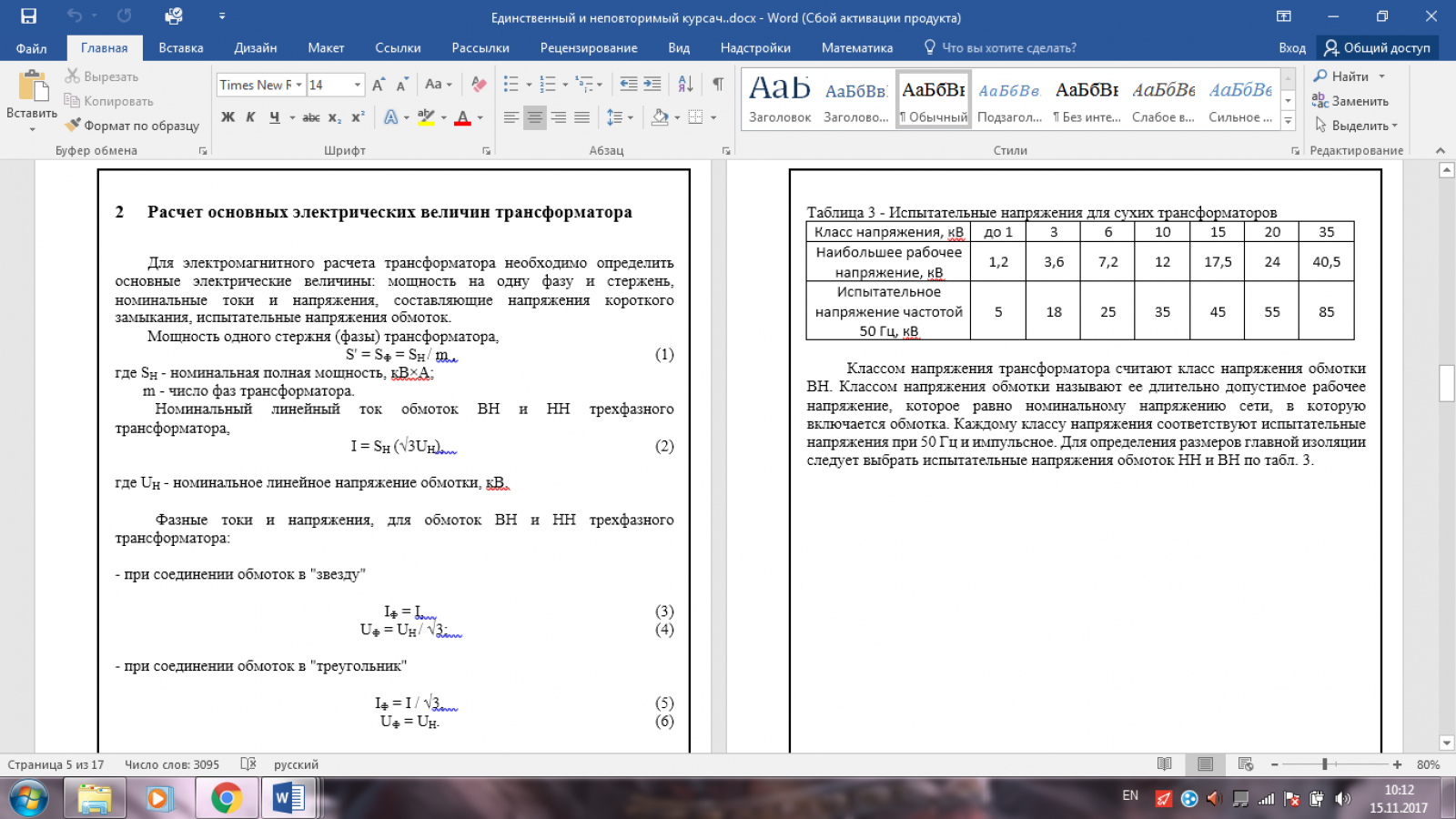Toggle subscript x₂ formatting
1456x819 pixels.
[335, 117]
